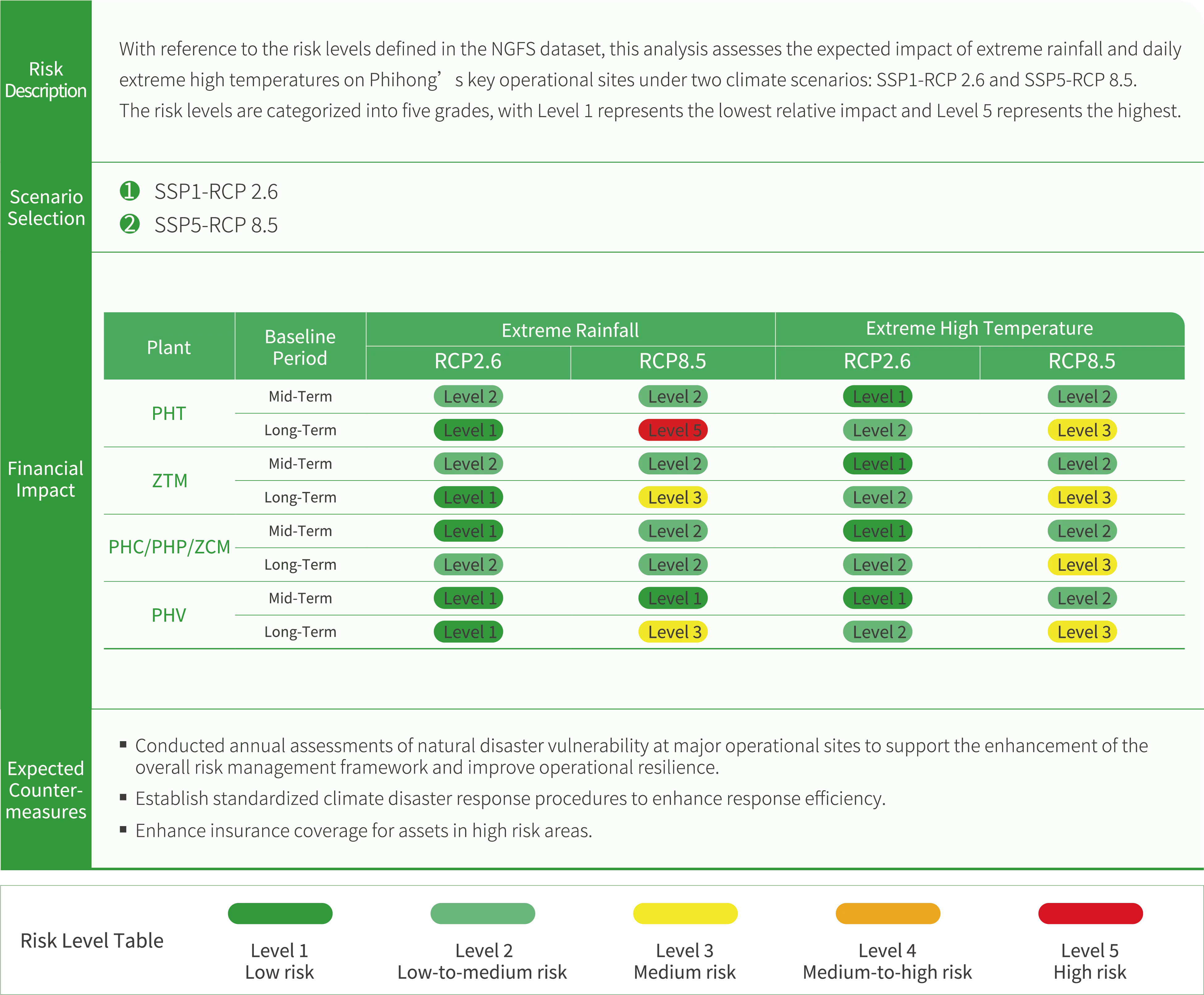The image size is (1204, 995).
Task: Click the last row's rainfall RCP8.5 Level 3 badge
Action: point(673,632)
